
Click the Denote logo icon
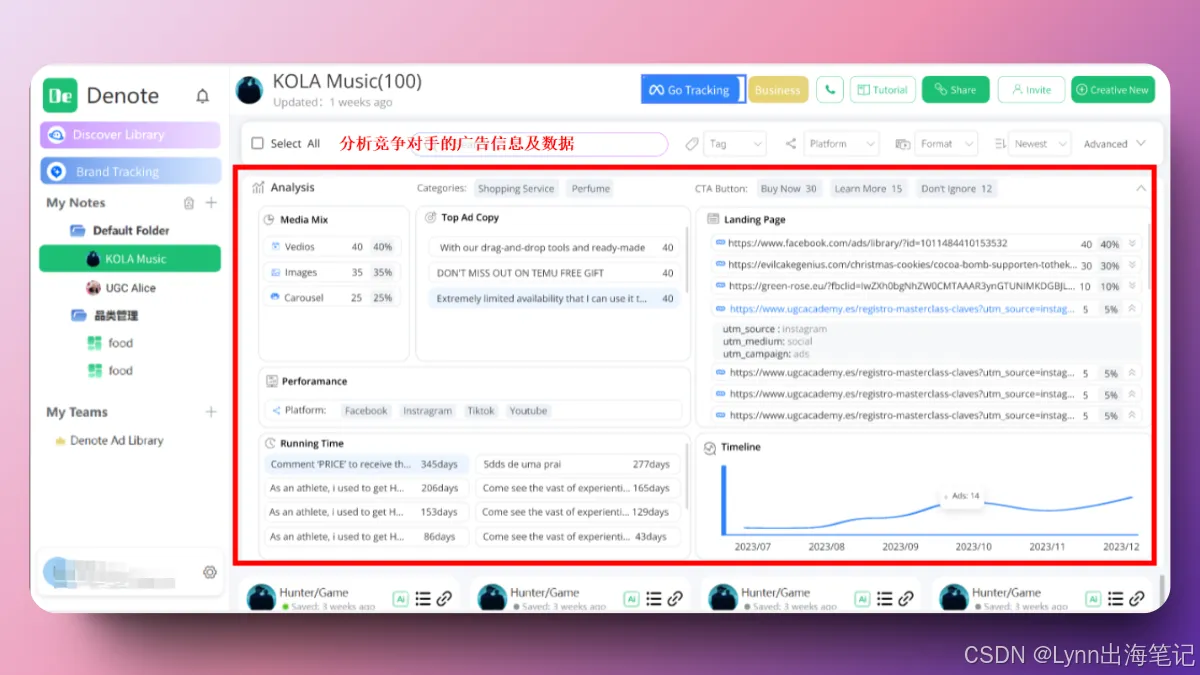coord(60,96)
